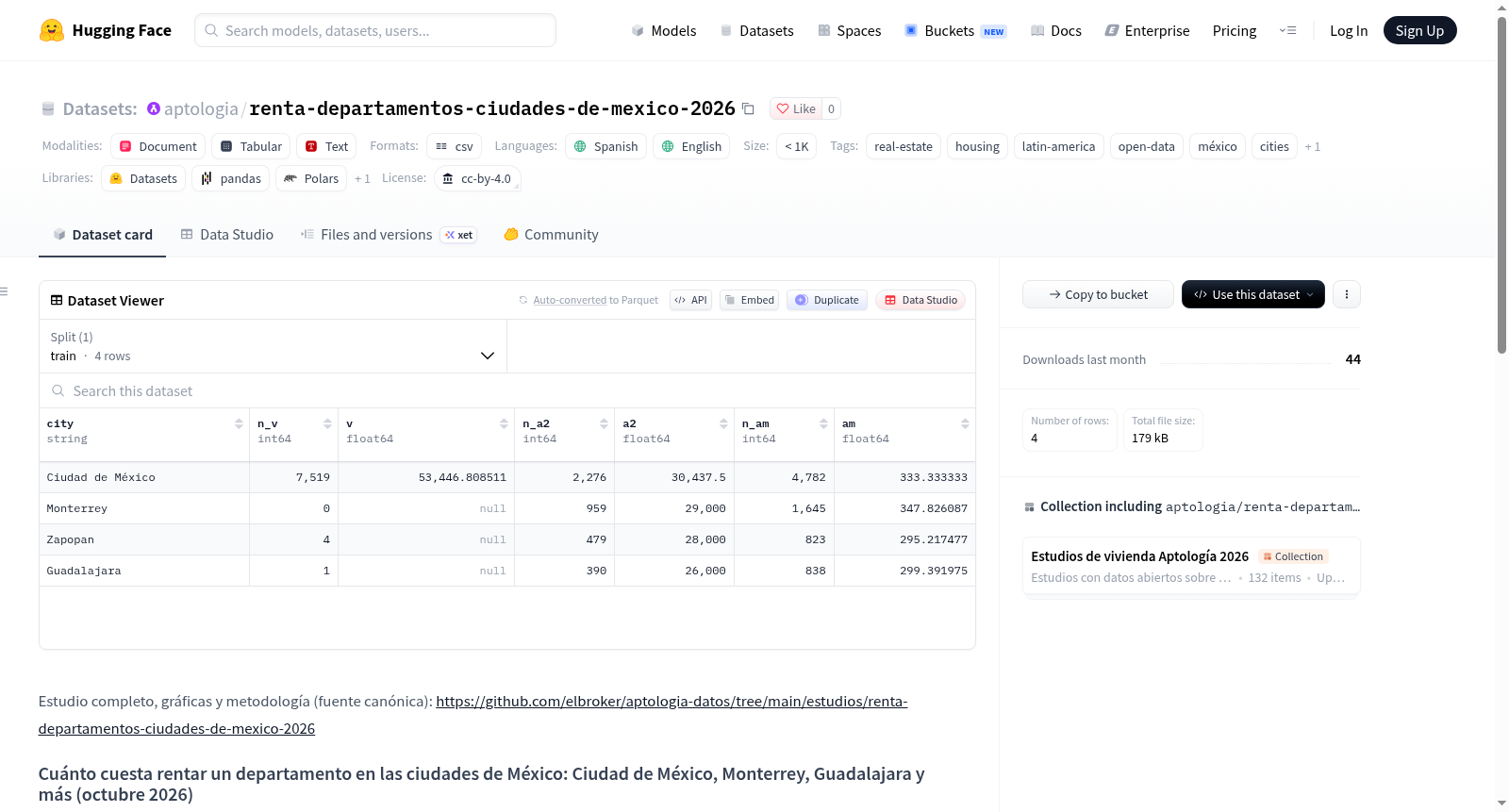This screenshot has width=1509, height=812.
Task: Duplicate this dataset
Action: click(827, 300)
